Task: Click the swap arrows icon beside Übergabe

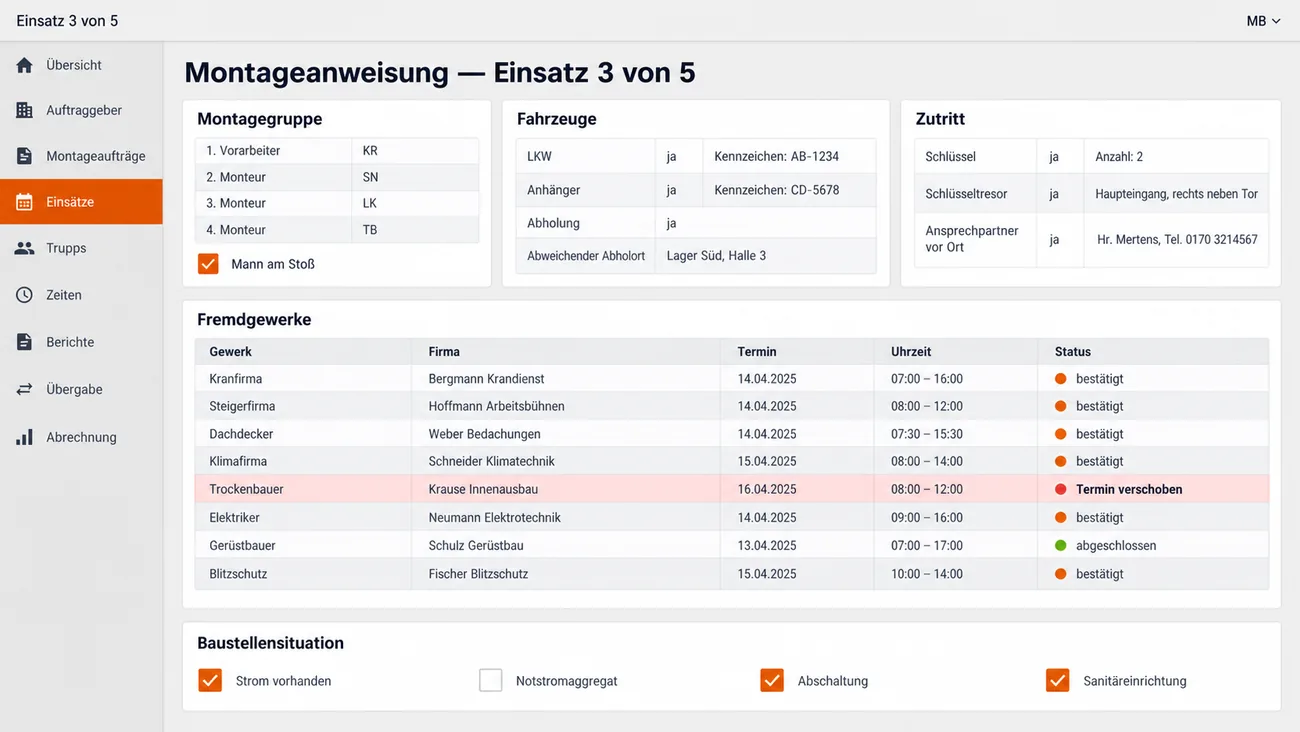Action: click(x=24, y=389)
